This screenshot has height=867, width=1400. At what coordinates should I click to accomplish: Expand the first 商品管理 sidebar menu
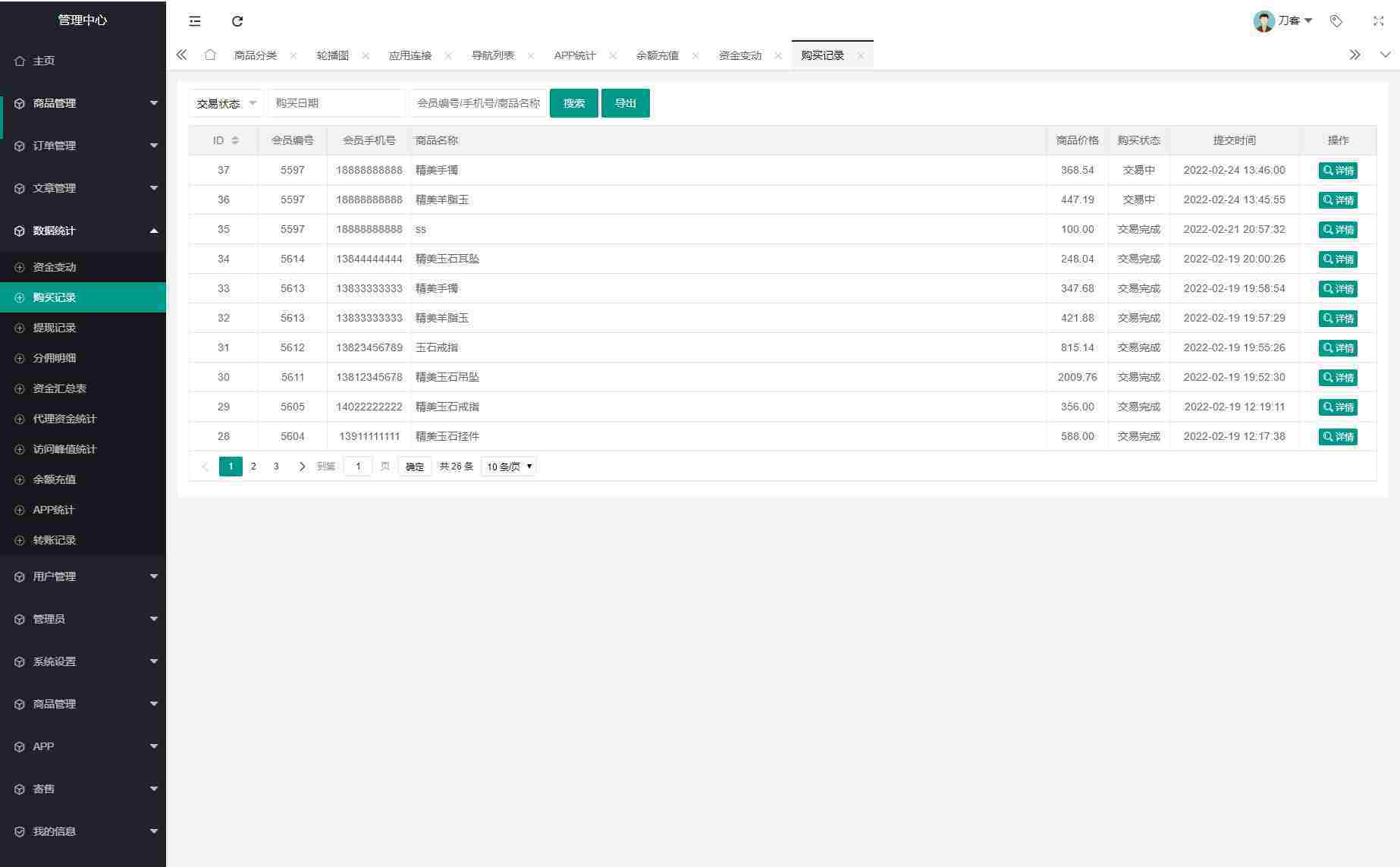83,103
